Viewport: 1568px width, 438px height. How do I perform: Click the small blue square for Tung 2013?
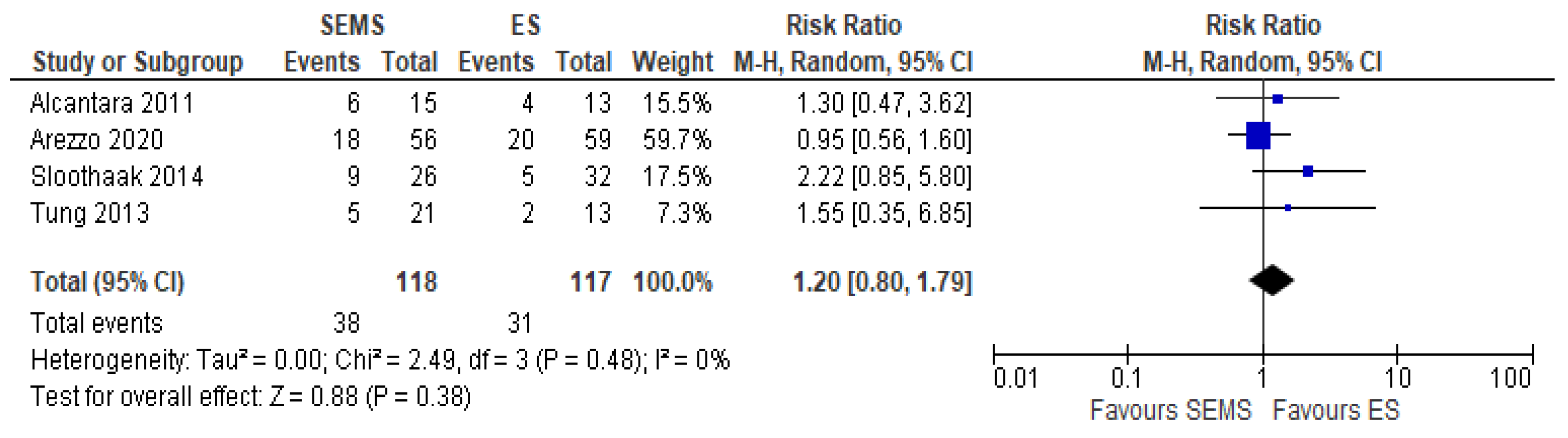click(x=1287, y=208)
